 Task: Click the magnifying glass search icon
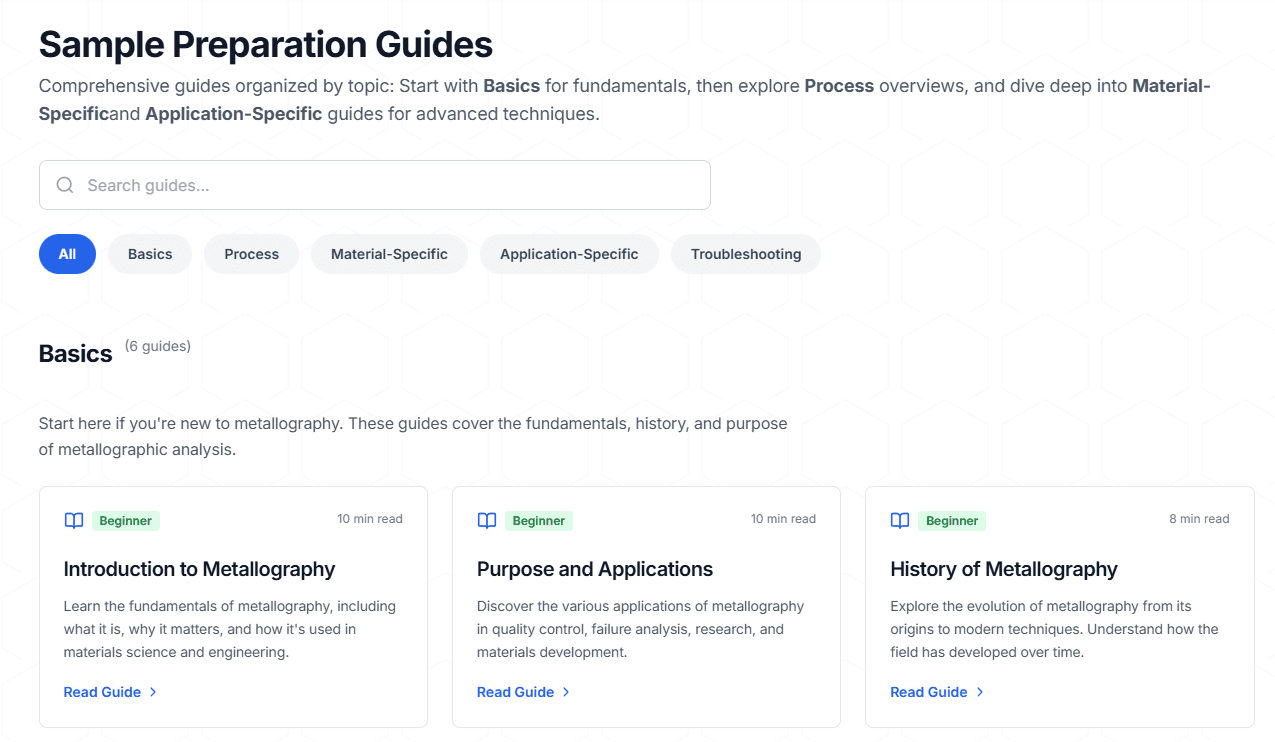tap(64, 185)
